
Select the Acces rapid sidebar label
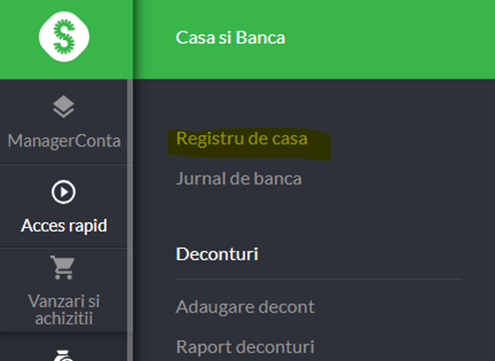coord(64,226)
